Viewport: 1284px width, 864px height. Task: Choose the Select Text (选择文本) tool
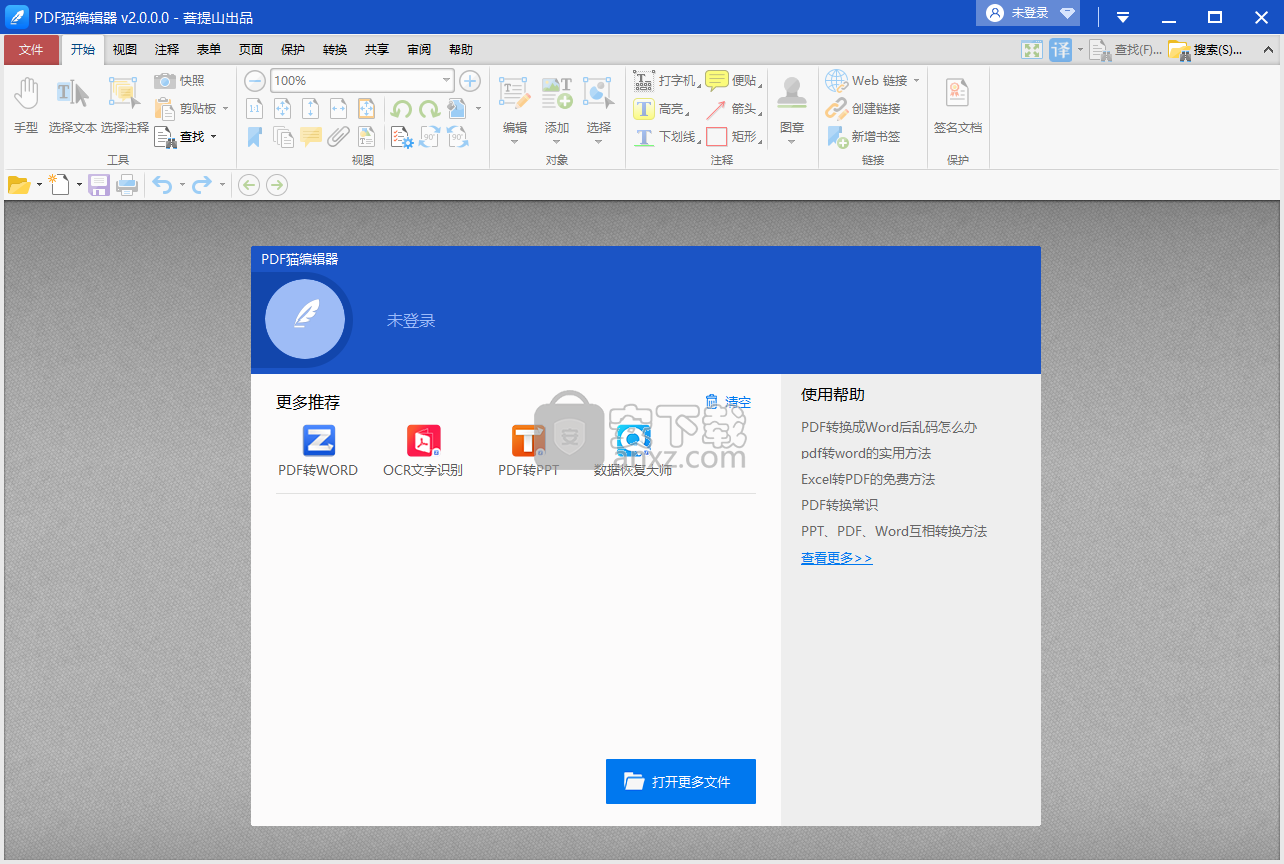coord(72,106)
